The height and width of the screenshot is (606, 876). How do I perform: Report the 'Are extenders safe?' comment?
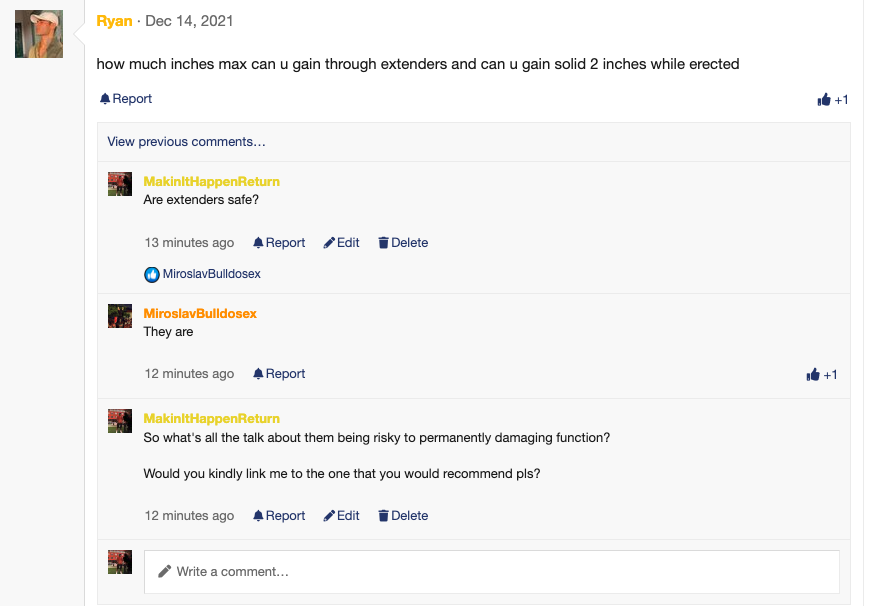pyautogui.click(x=279, y=242)
